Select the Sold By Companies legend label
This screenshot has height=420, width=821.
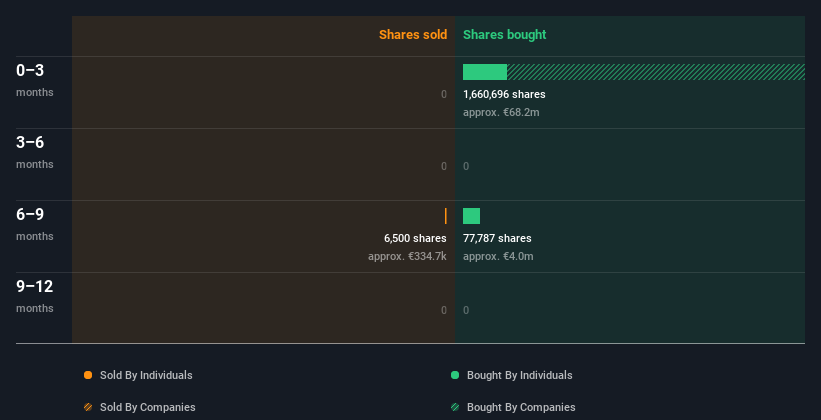[148, 407]
